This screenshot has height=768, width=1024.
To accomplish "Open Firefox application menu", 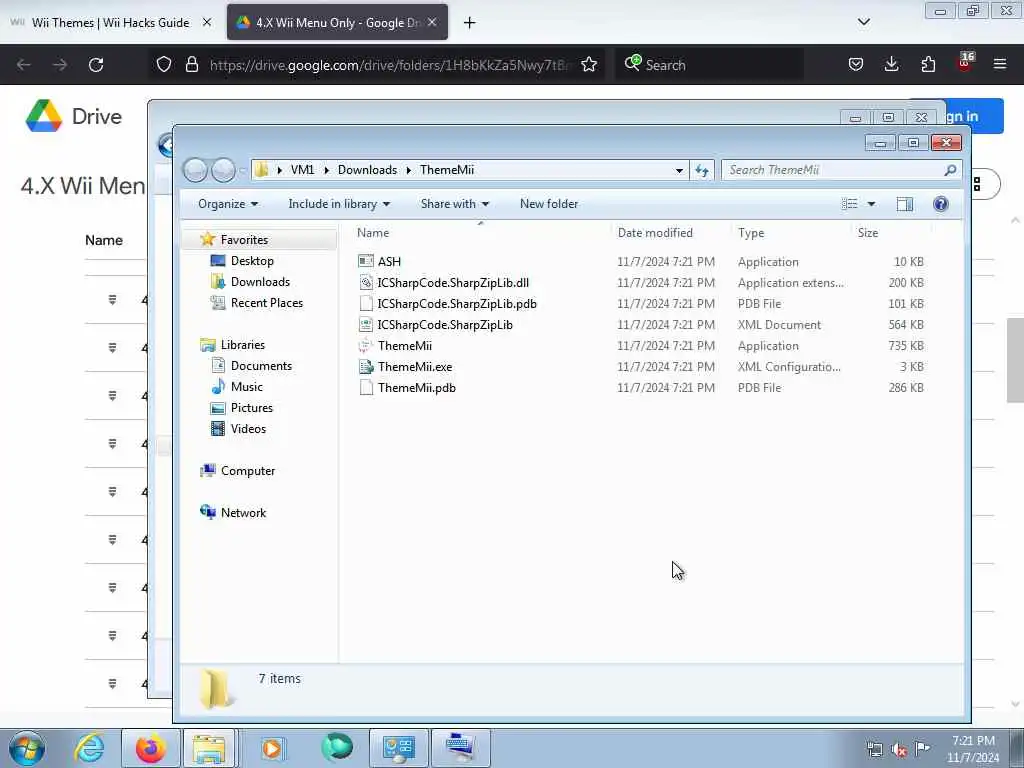I will pyautogui.click(x=999, y=64).
